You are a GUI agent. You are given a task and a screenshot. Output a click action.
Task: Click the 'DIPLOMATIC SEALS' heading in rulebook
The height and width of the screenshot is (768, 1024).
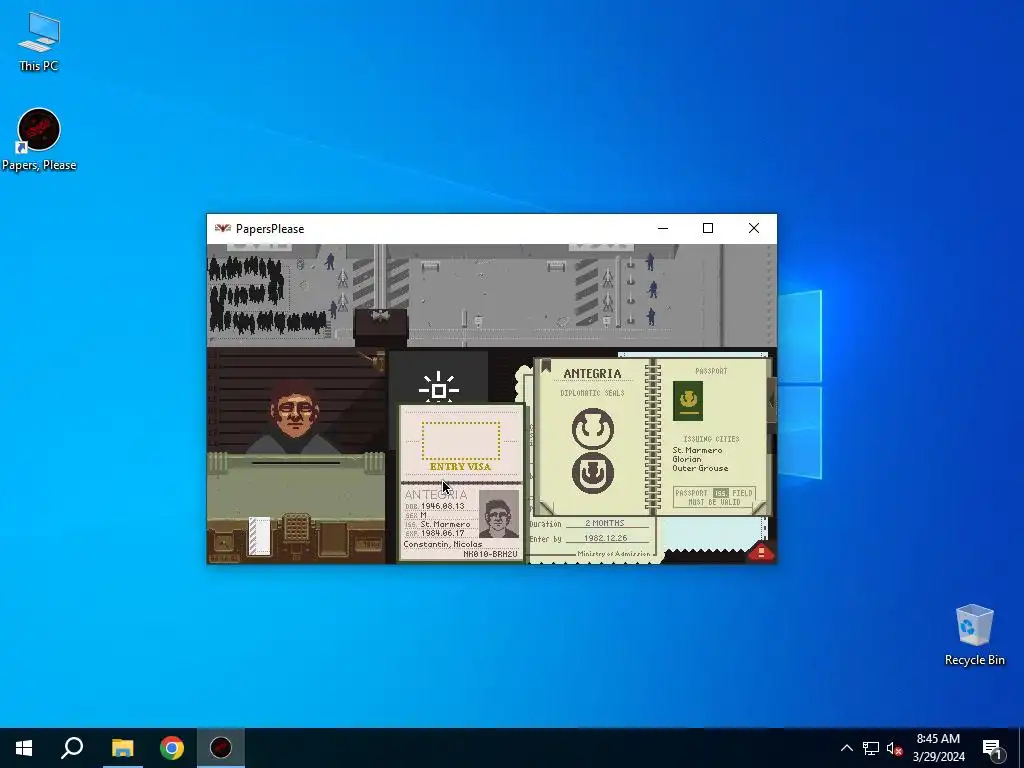coord(592,393)
